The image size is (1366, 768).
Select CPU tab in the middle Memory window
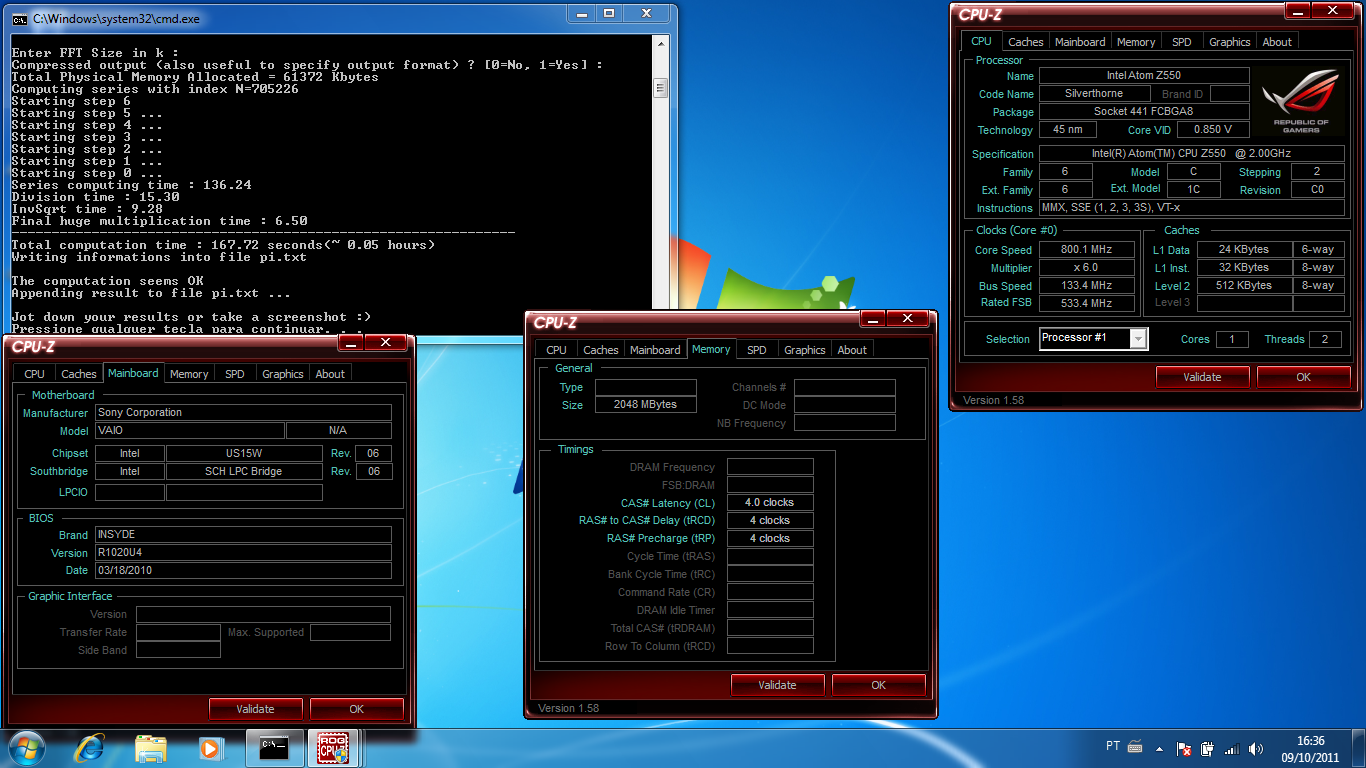[x=557, y=350]
